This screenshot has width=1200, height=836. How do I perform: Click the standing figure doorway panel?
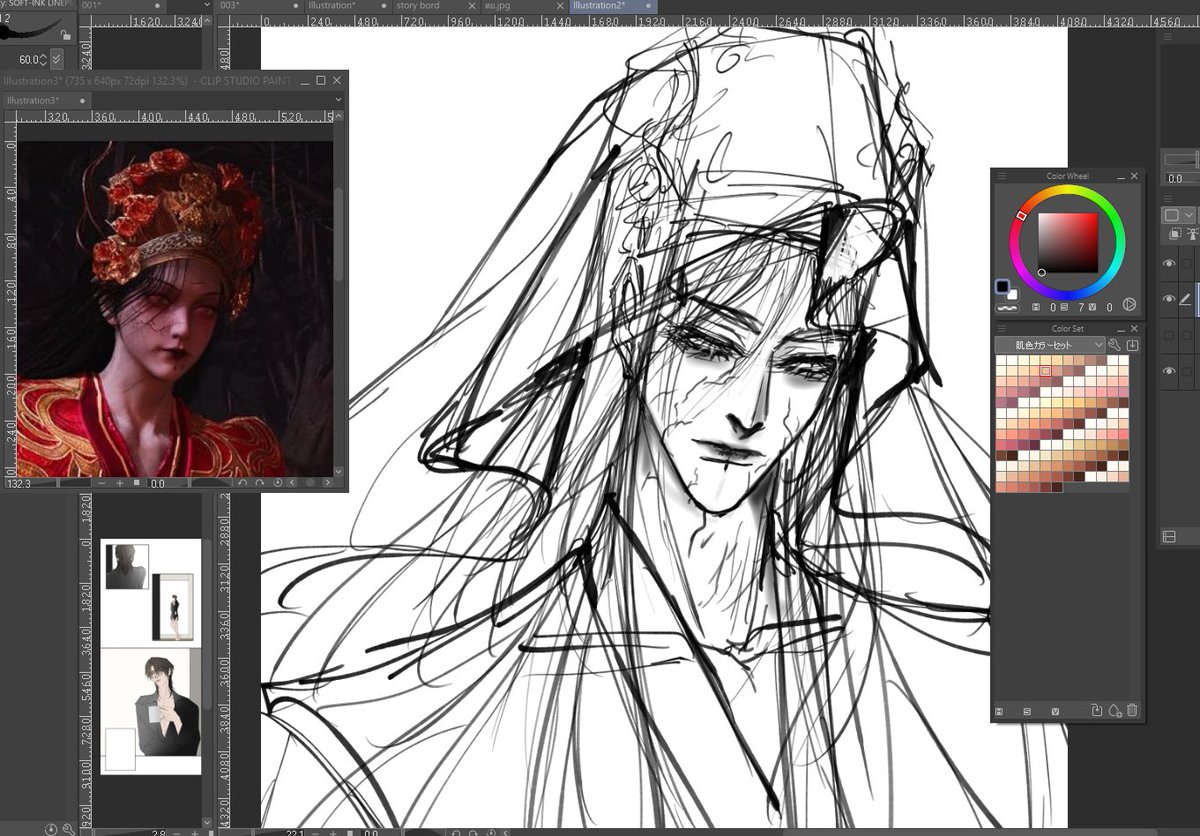pos(173,607)
